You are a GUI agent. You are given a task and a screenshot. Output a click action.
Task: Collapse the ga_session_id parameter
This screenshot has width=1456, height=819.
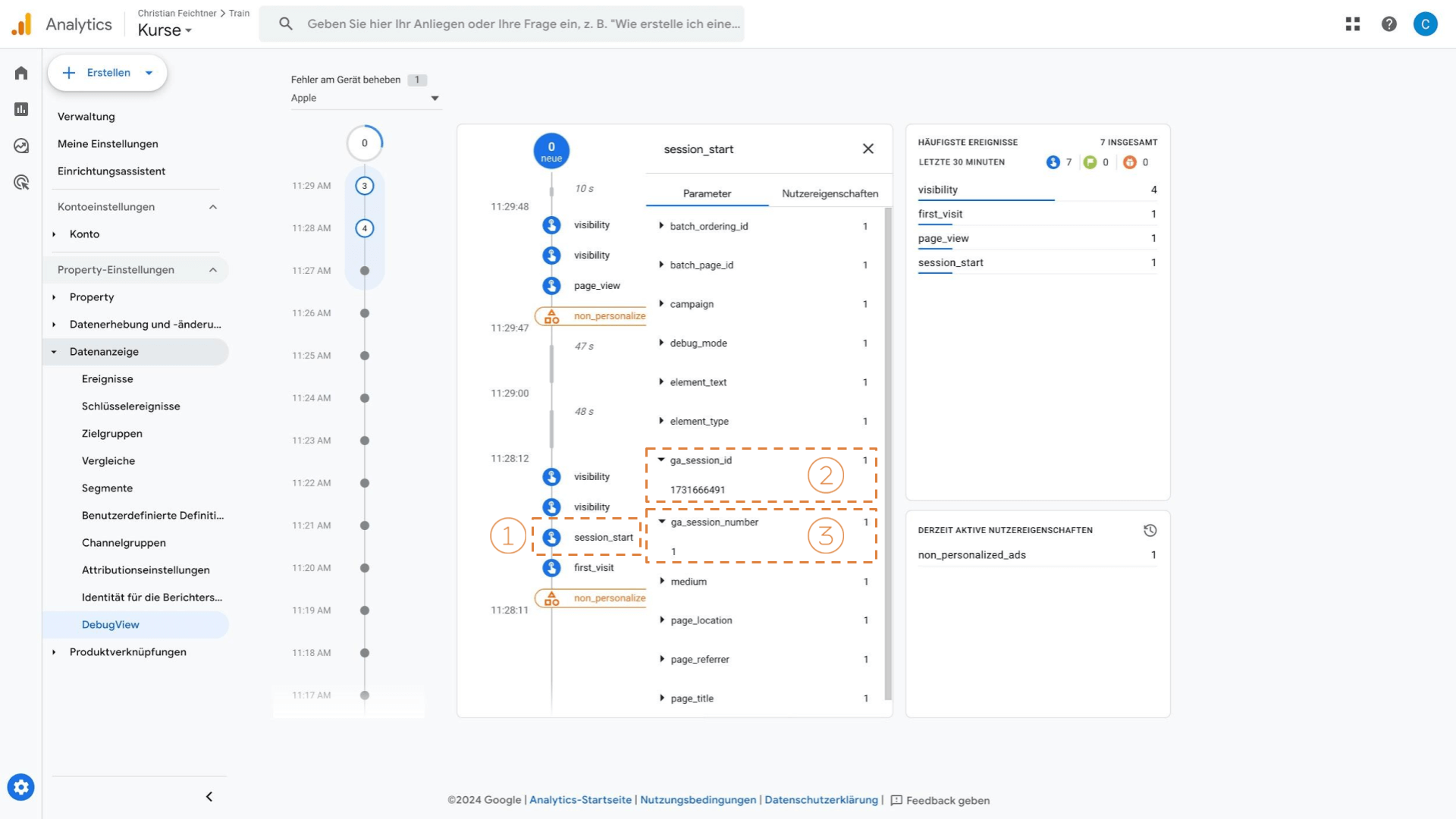661,460
